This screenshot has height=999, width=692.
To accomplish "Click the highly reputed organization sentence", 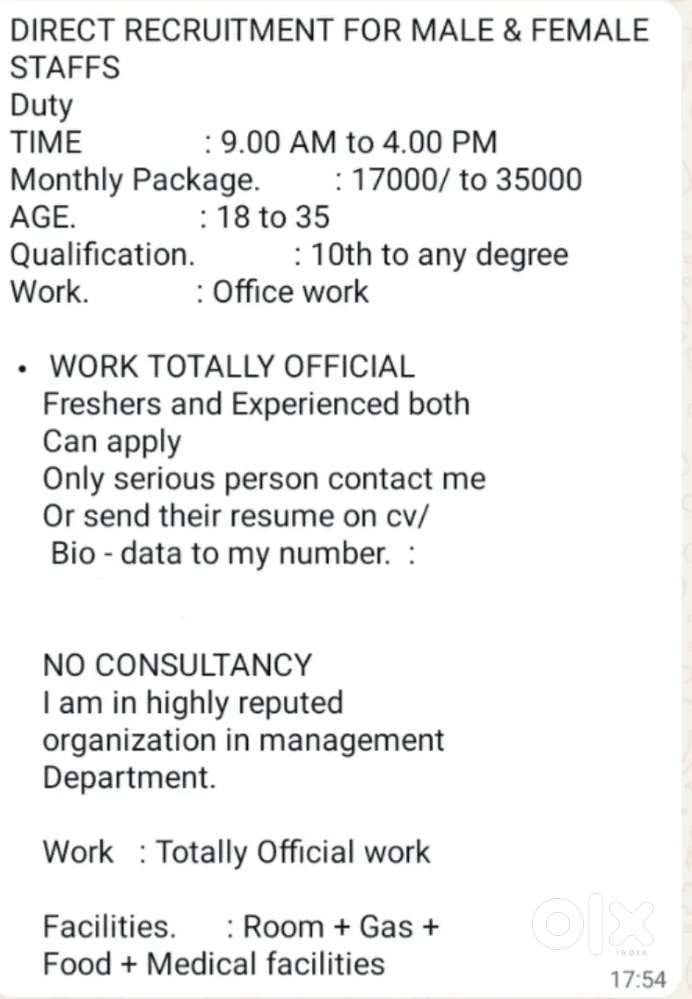I will [243, 740].
